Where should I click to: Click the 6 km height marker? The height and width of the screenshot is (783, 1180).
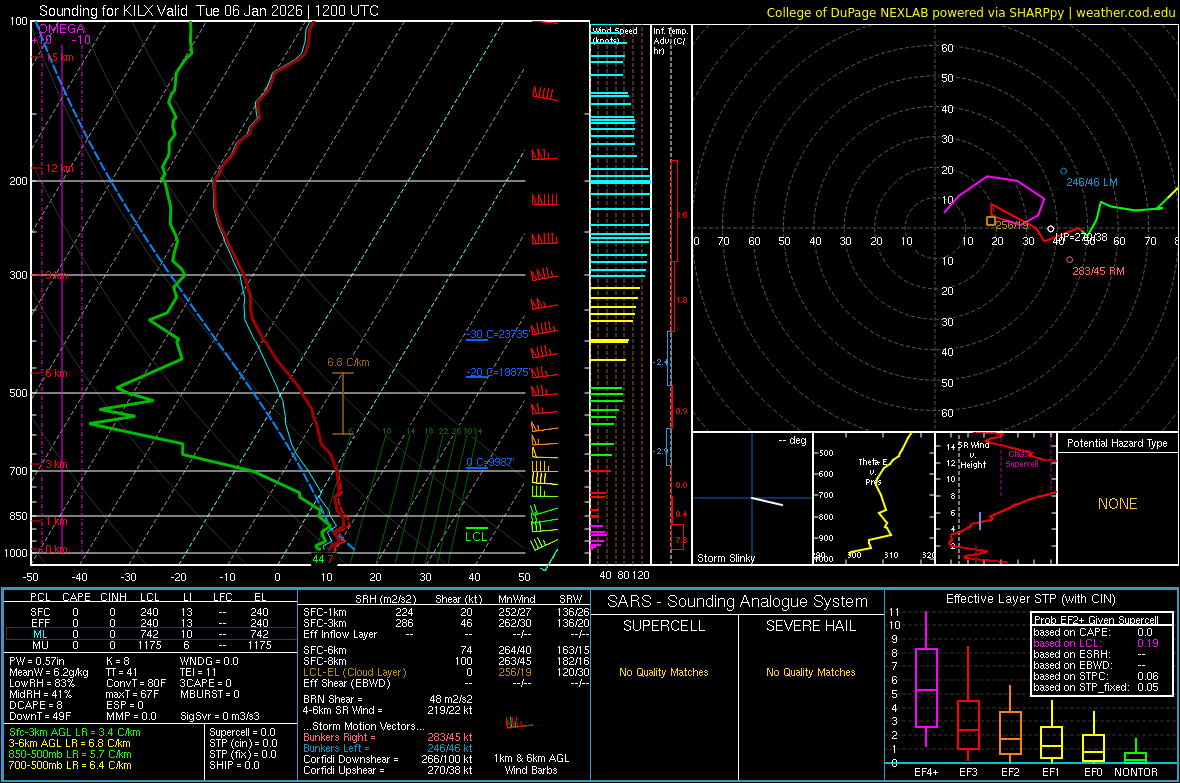(x=56, y=373)
